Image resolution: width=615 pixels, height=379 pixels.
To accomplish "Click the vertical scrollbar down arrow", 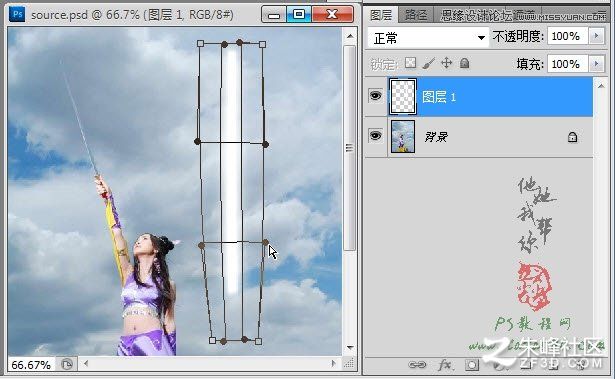I will (x=350, y=348).
